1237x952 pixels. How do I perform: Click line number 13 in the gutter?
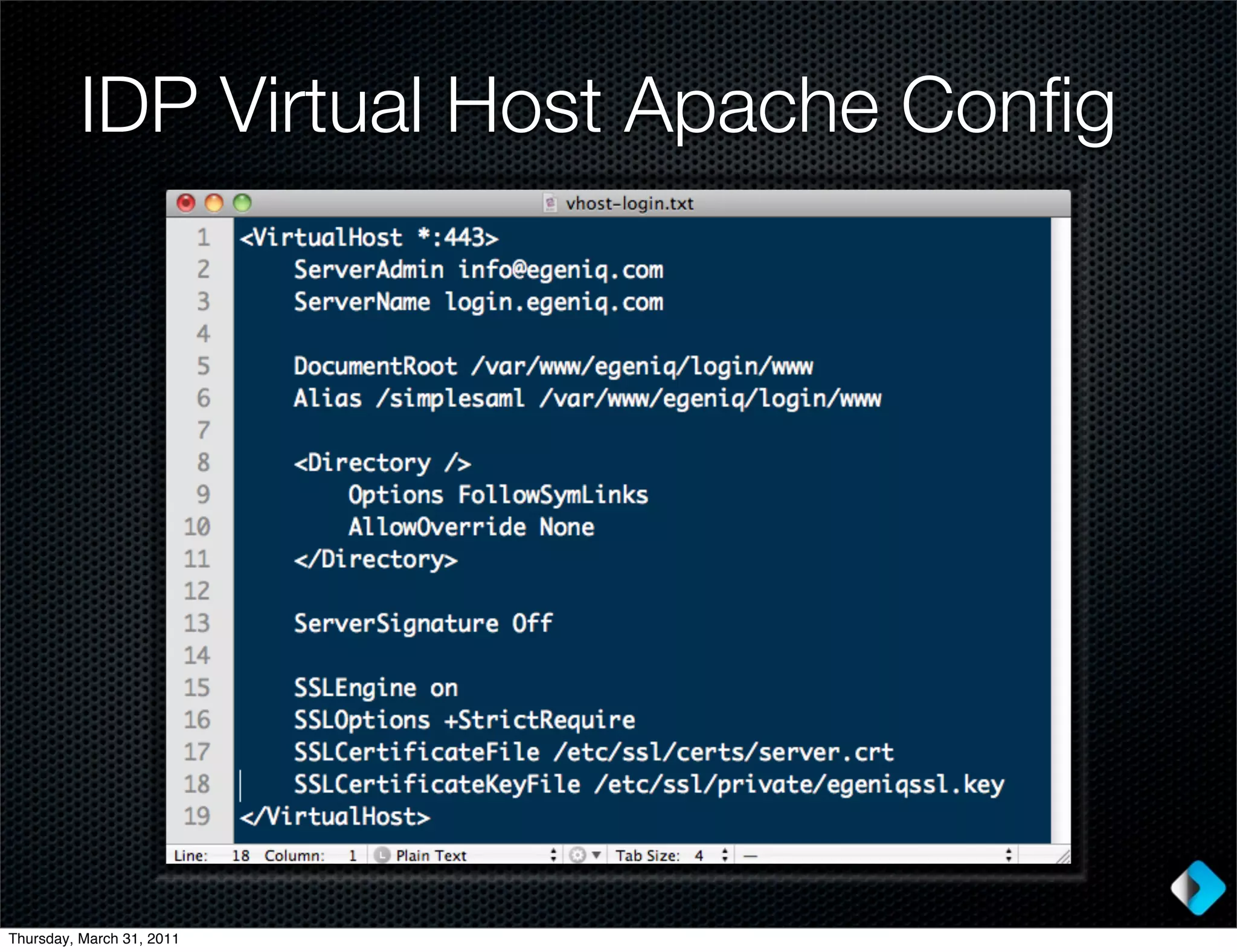(197, 623)
